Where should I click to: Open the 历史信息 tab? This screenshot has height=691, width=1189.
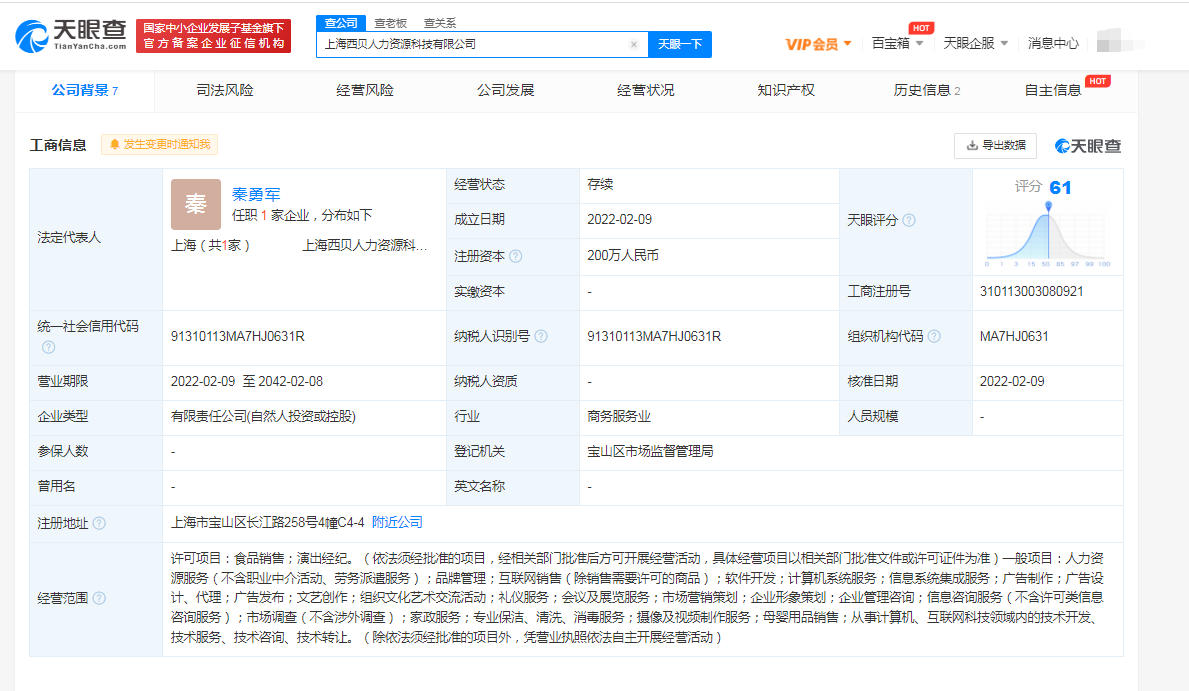click(927, 90)
